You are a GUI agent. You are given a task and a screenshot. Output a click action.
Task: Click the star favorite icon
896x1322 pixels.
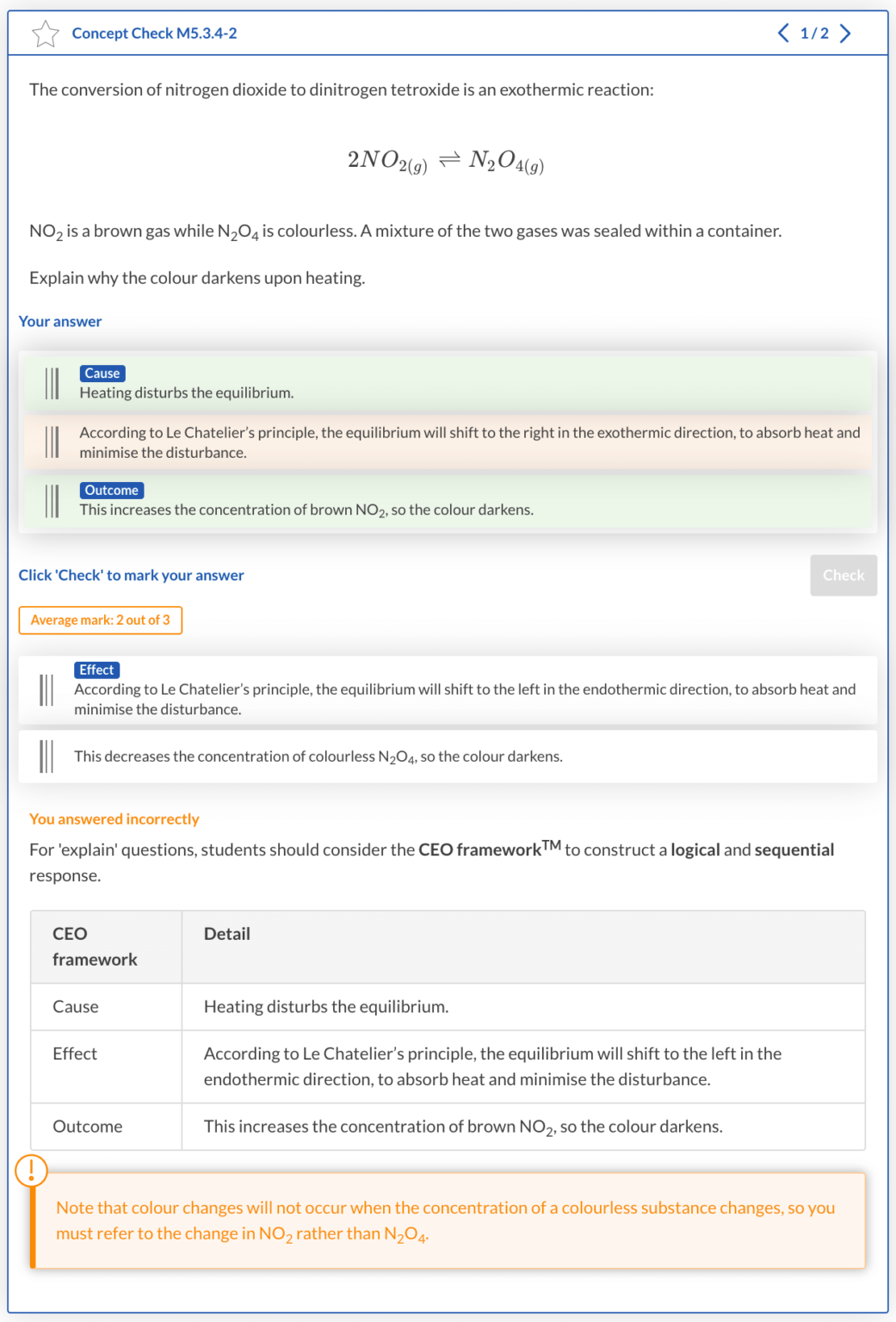click(x=45, y=34)
